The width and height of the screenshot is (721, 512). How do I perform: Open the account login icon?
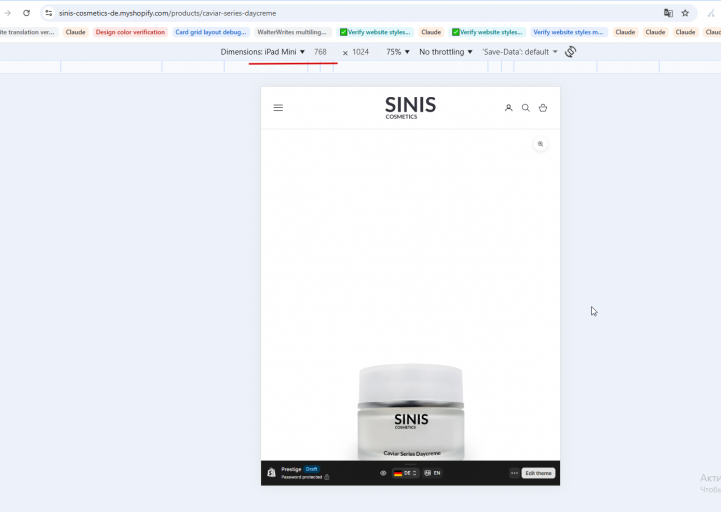coord(509,108)
